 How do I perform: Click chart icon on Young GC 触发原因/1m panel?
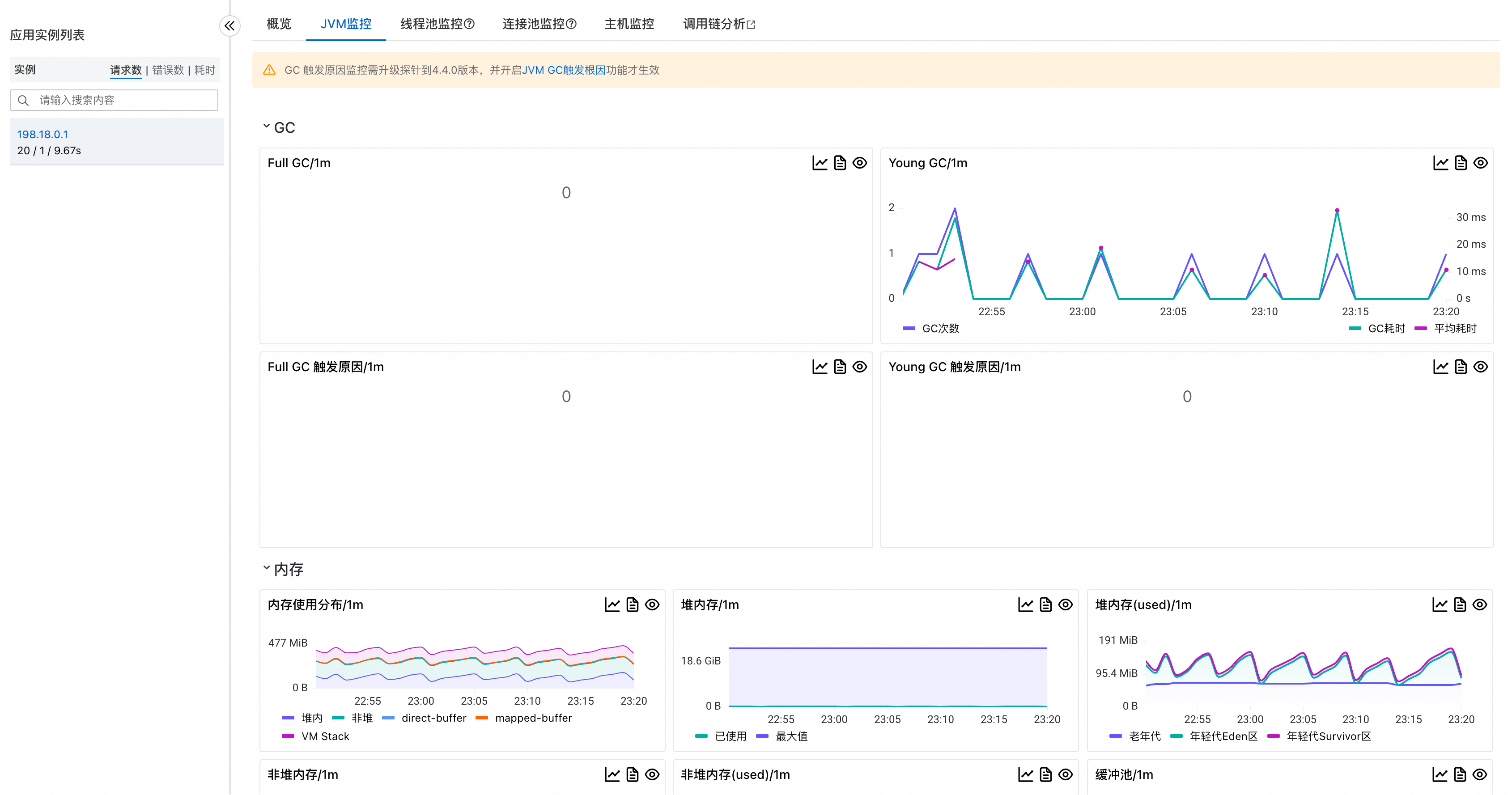(x=1440, y=367)
